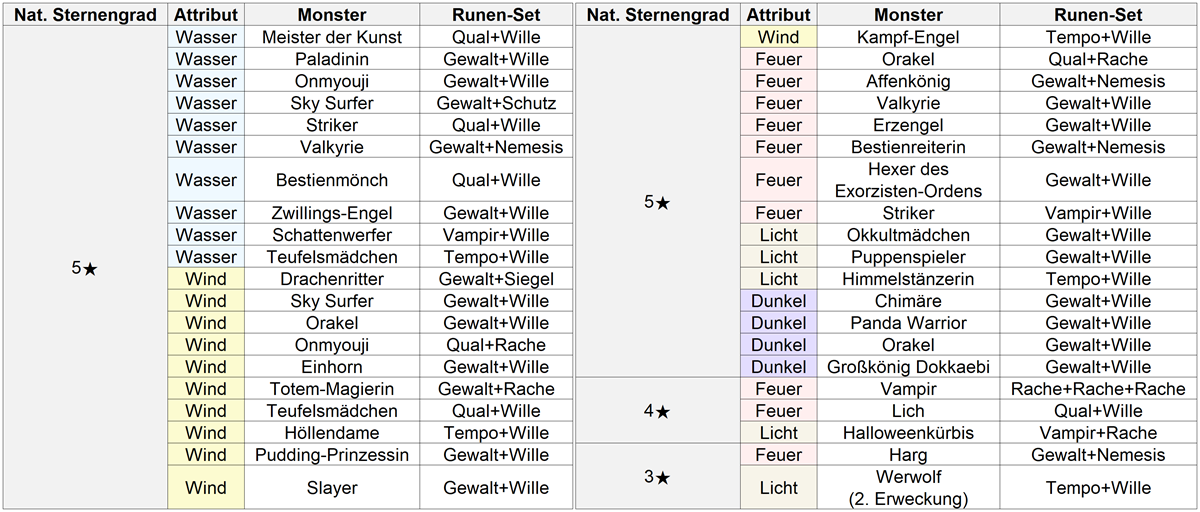Click the 'Gewalt+Schutz' rune set cell
The height and width of the screenshot is (512, 1200).
point(496,103)
